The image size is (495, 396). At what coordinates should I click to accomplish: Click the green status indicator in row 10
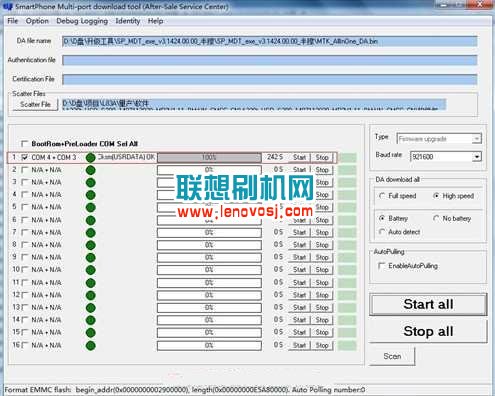coord(90,270)
